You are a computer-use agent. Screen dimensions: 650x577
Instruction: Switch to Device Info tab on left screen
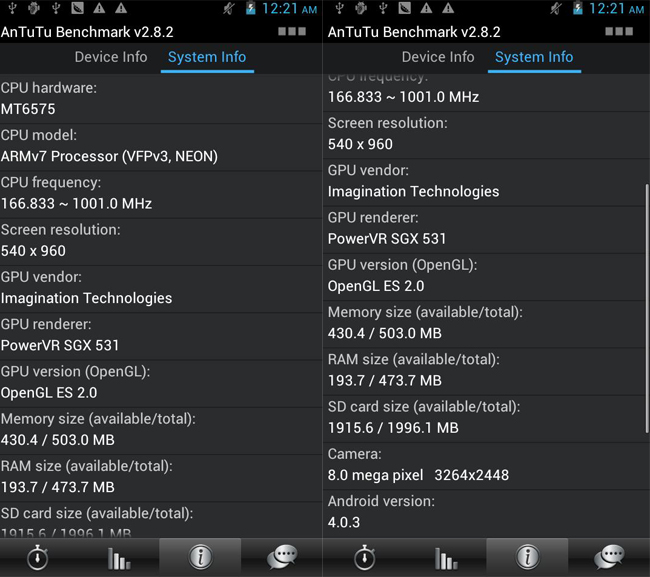coord(111,57)
